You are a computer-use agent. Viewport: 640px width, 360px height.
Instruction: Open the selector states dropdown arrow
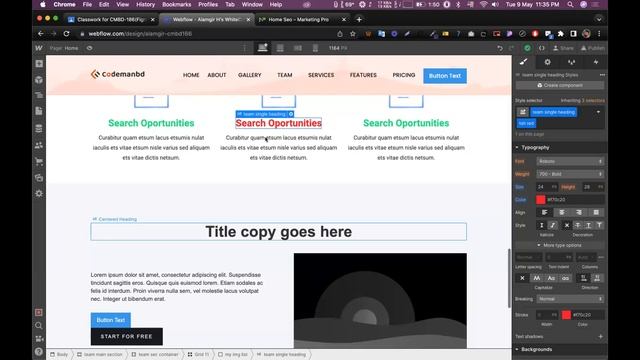(598, 112)
